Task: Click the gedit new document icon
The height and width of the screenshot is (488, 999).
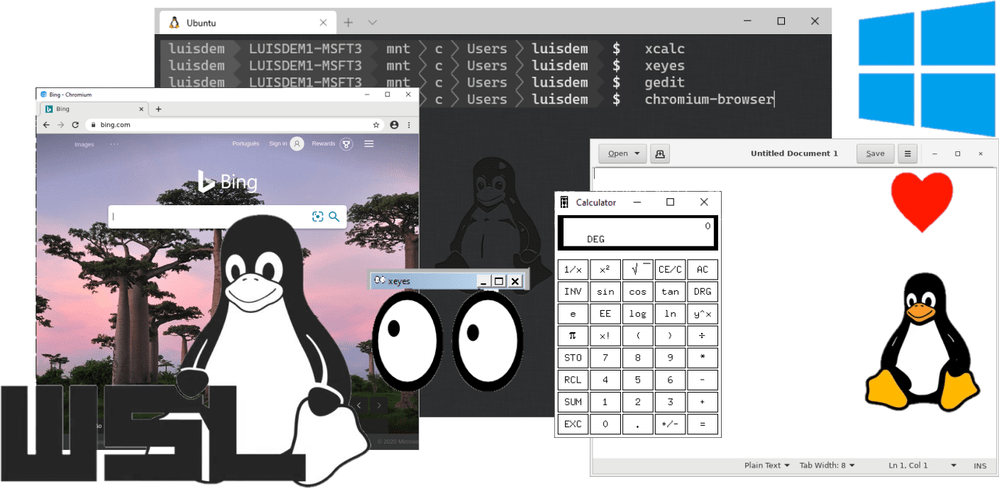Action: click(x=659, y=154)
